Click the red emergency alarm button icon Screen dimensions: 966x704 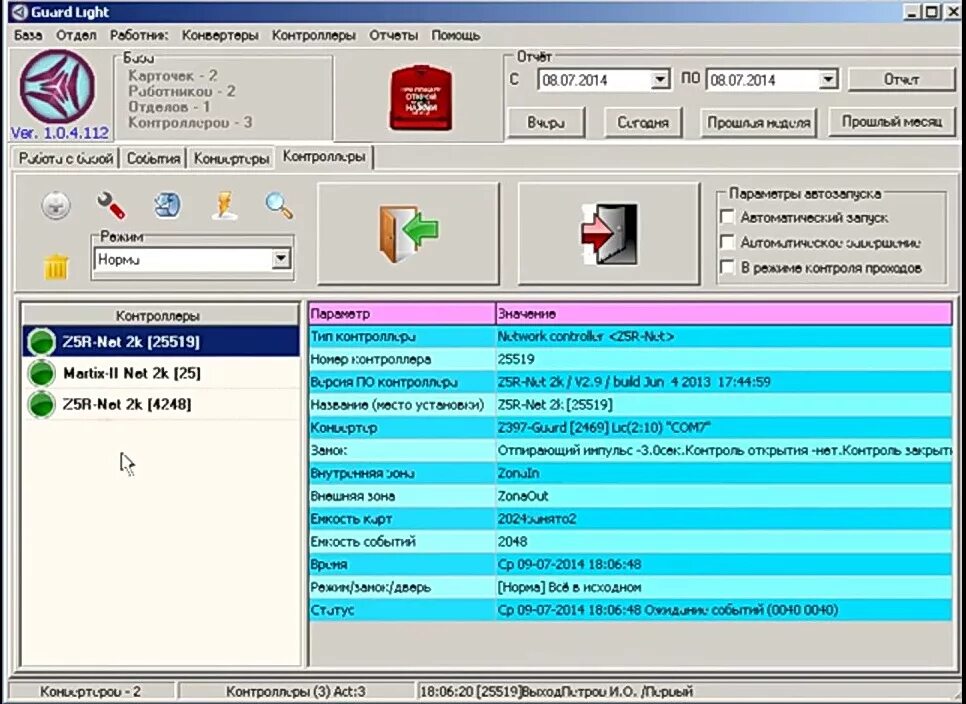(421, 99)
